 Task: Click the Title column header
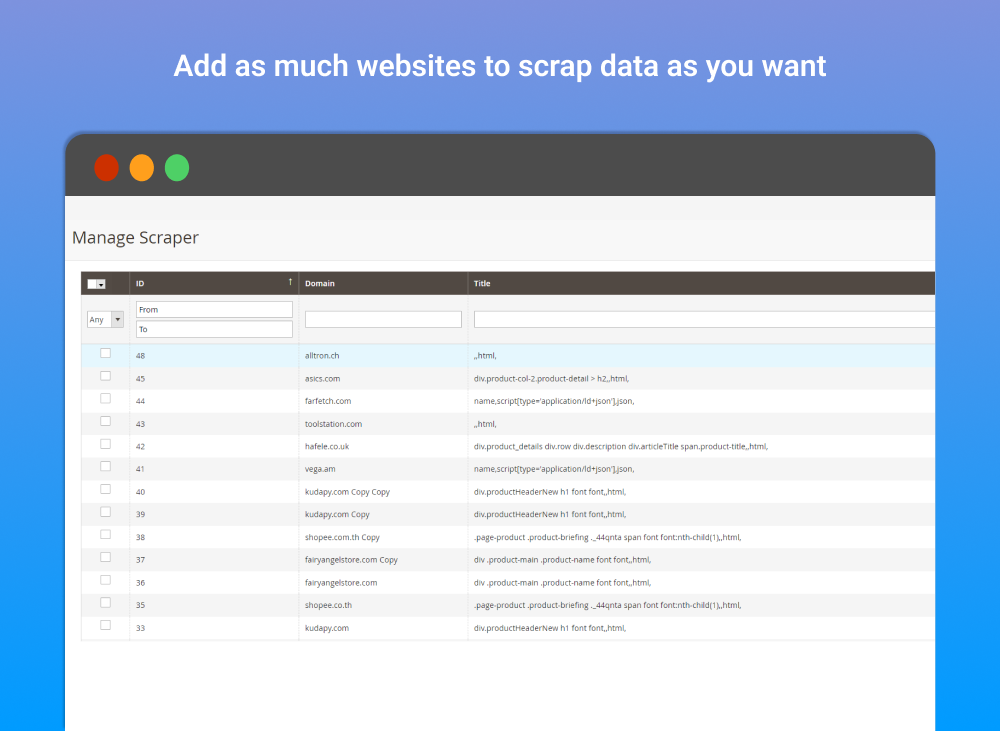(481, 283)
